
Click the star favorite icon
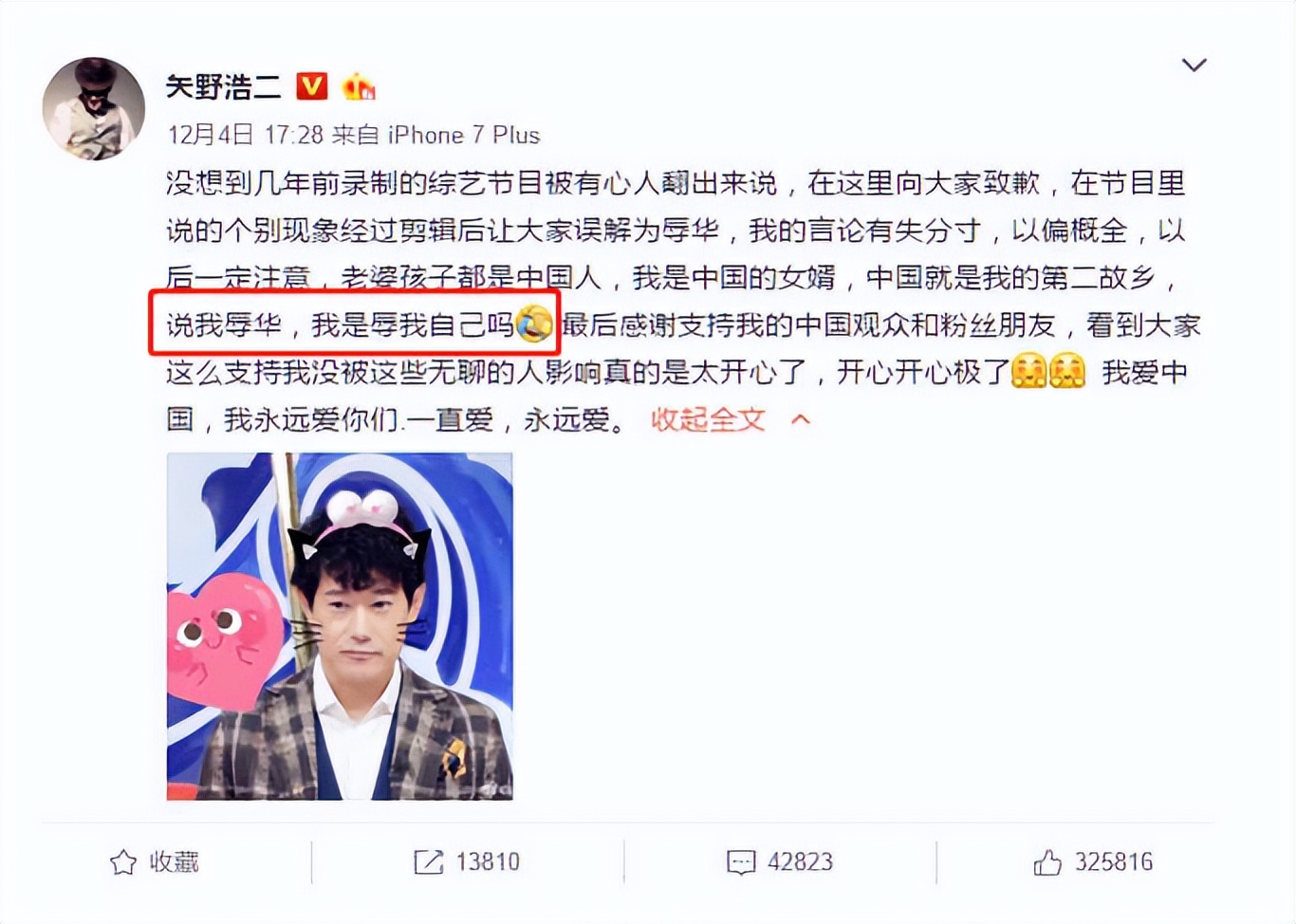123,862
